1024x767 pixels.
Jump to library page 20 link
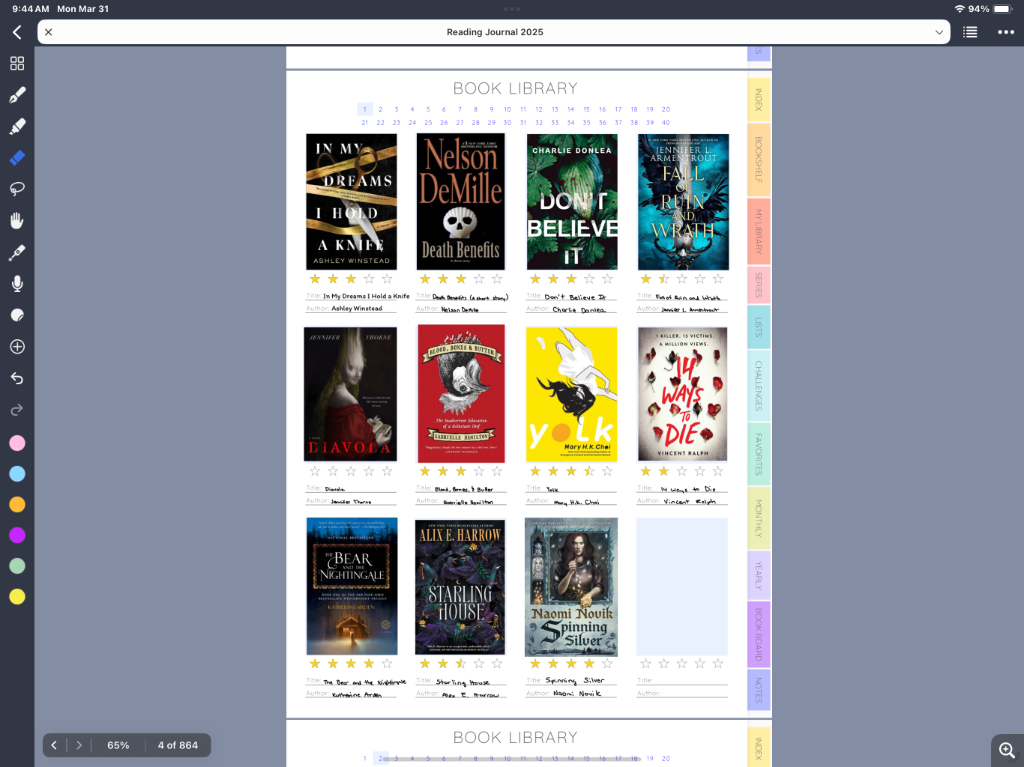tap(665, 110)
